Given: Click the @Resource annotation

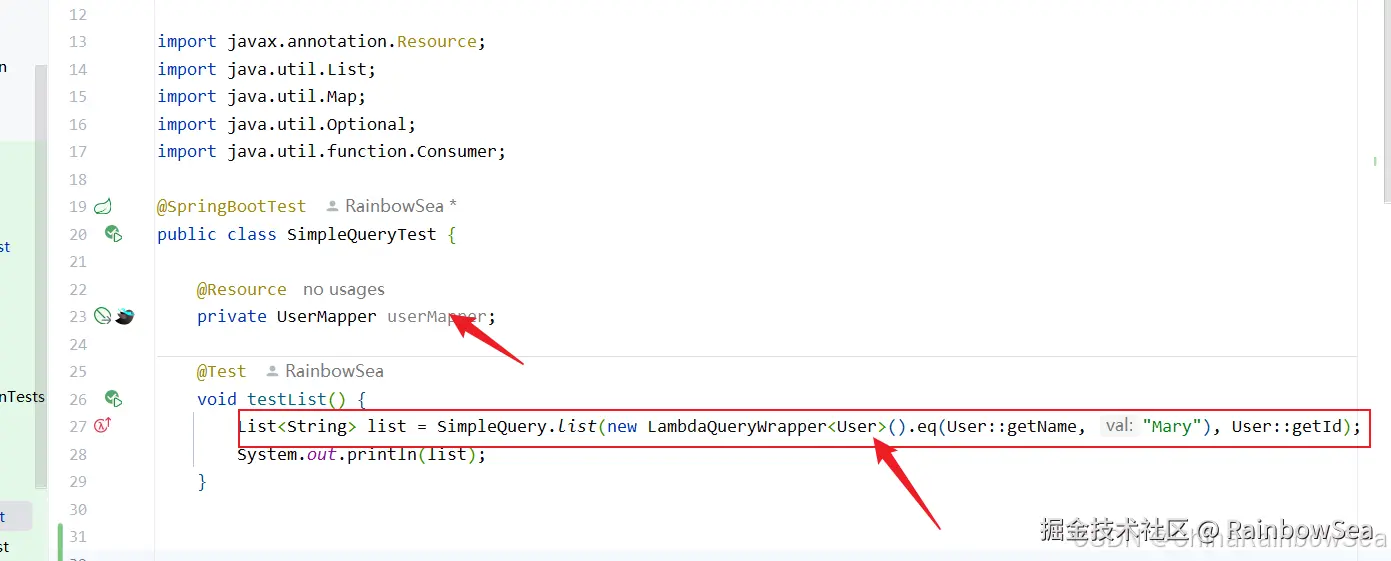Looking at the screenshot, I should (241, 289).
